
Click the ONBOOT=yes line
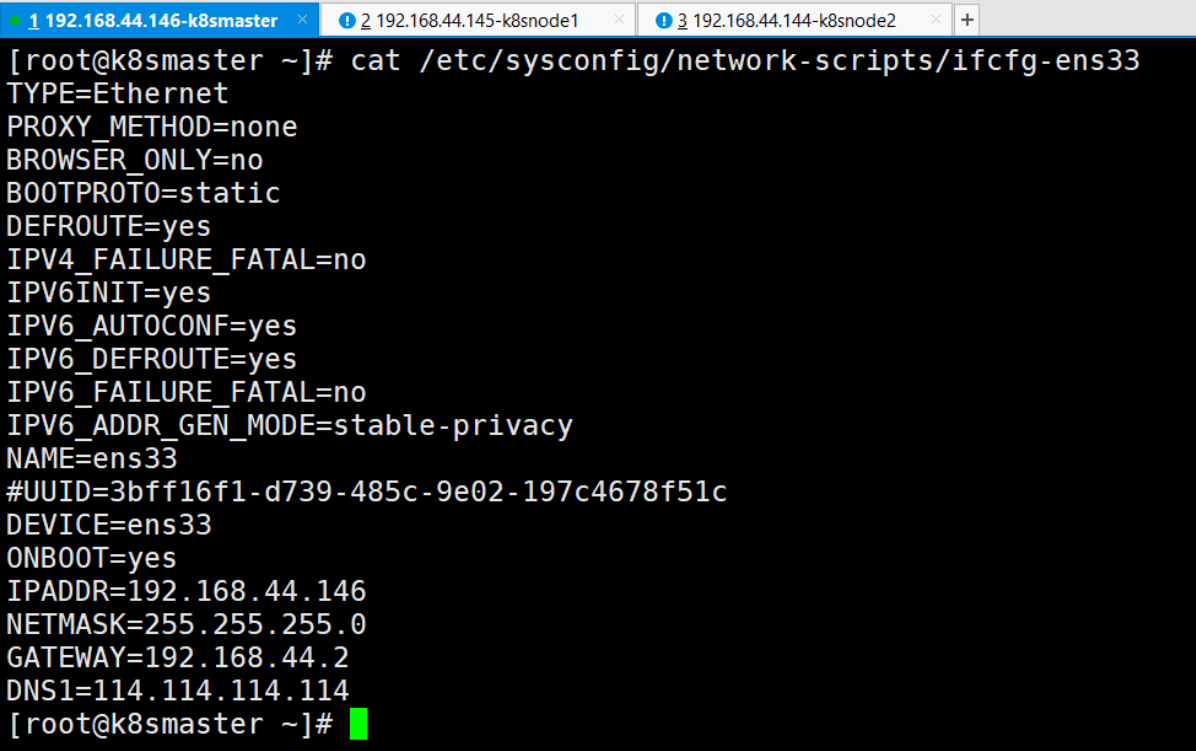[x=92, y=558]
